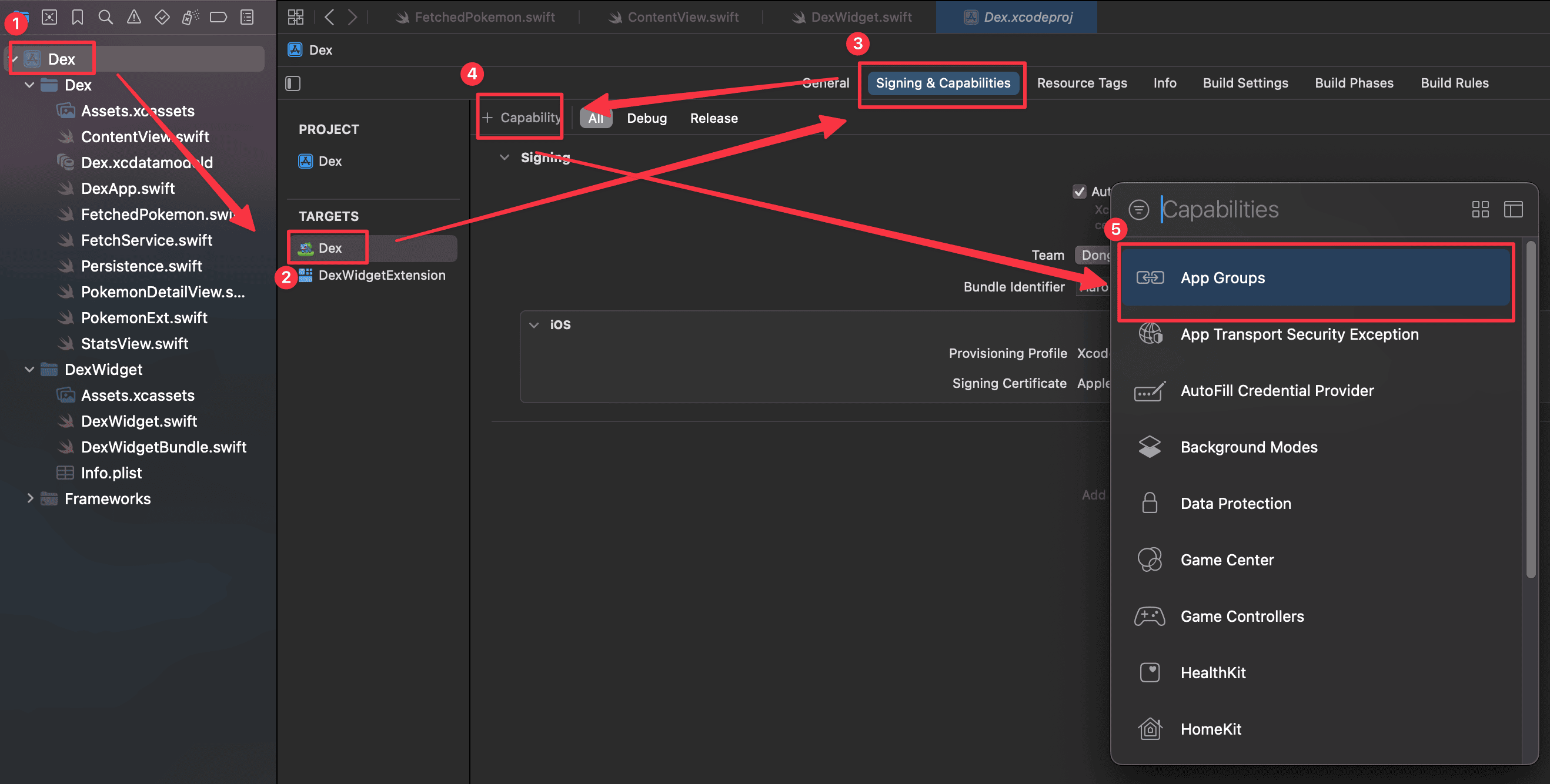Image resolution: width=1550 pixels, height=784 pixels.
Task: Expand the Frameworks folder
Action: [29, 498]
